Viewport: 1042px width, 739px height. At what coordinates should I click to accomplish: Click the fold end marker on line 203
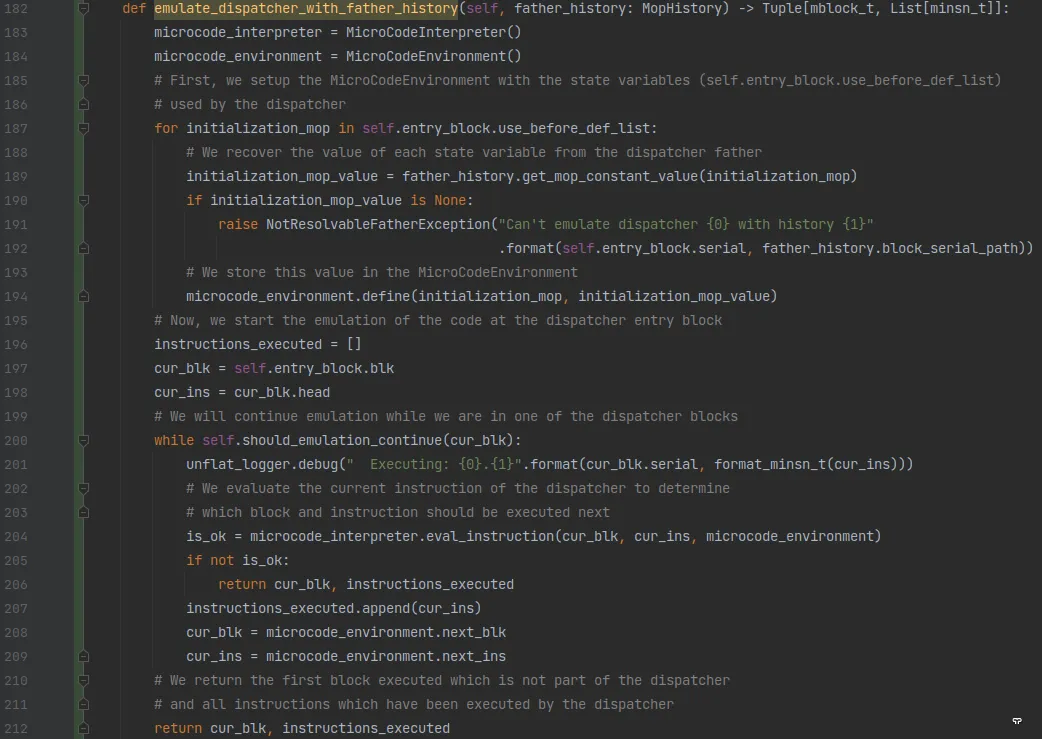(84, 512)
